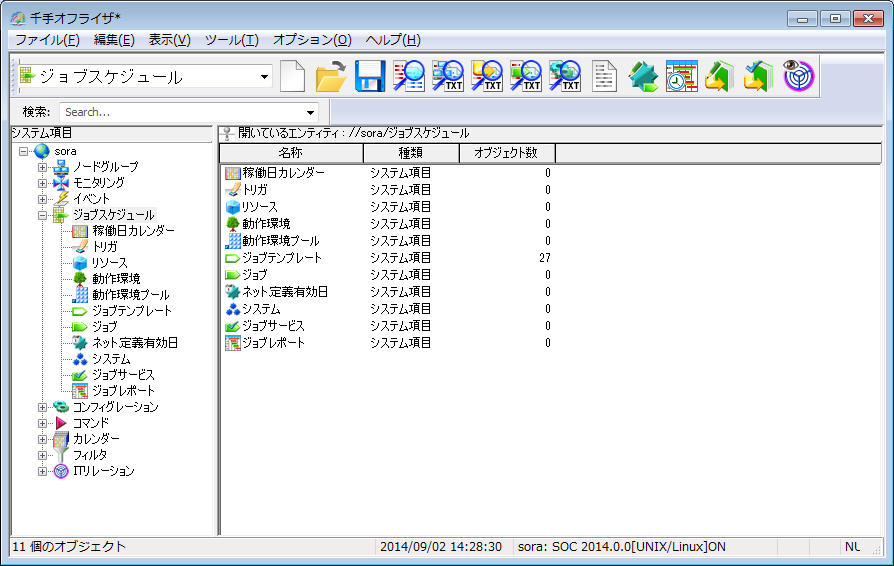The height and width of the screenshot is (566, 894).
Task: Open the ツール(T) menu
Action: (231, 40)
